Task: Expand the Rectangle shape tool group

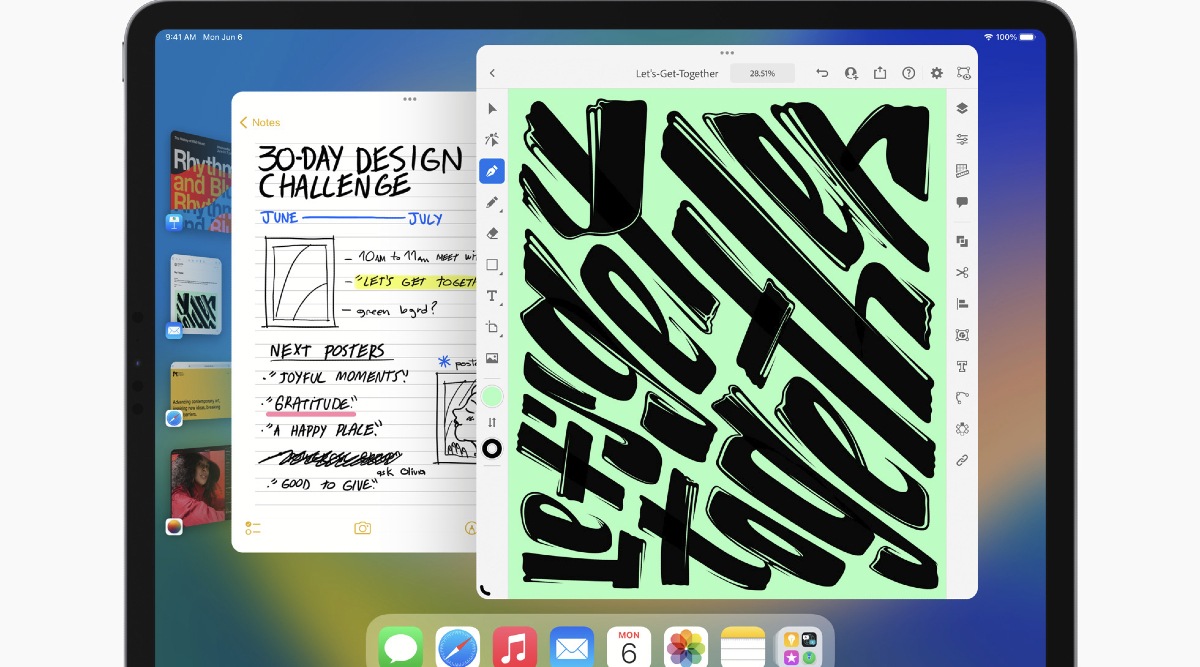Action: click(493, 265)
